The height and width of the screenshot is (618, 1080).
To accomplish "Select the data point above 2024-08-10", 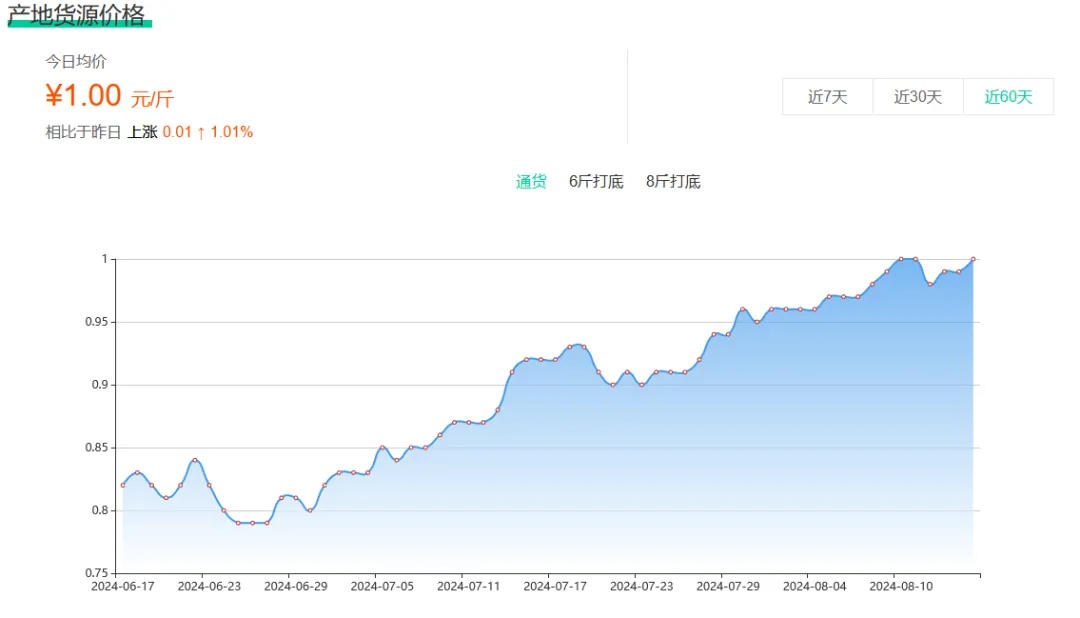I will [x=901, y=259].
